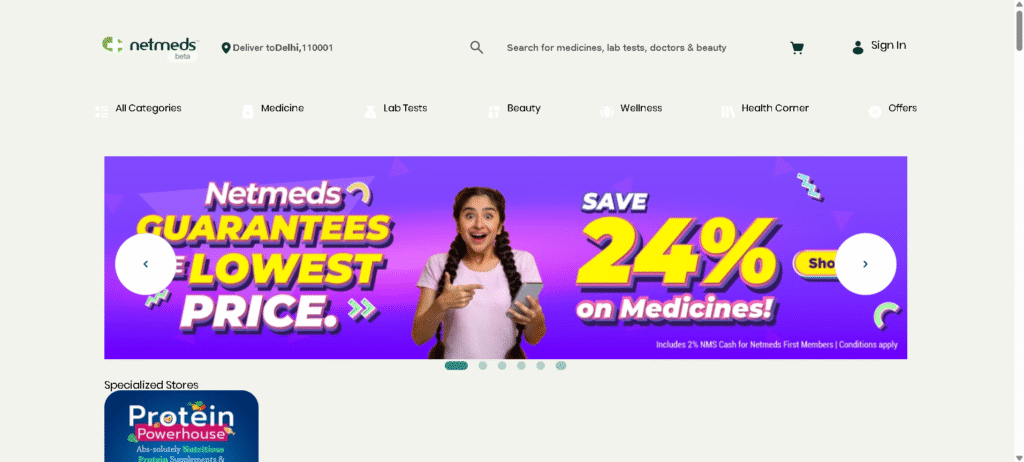1024x462 pixels.
Task: Click the search magnifier icon
Action: tap(477, 47)
